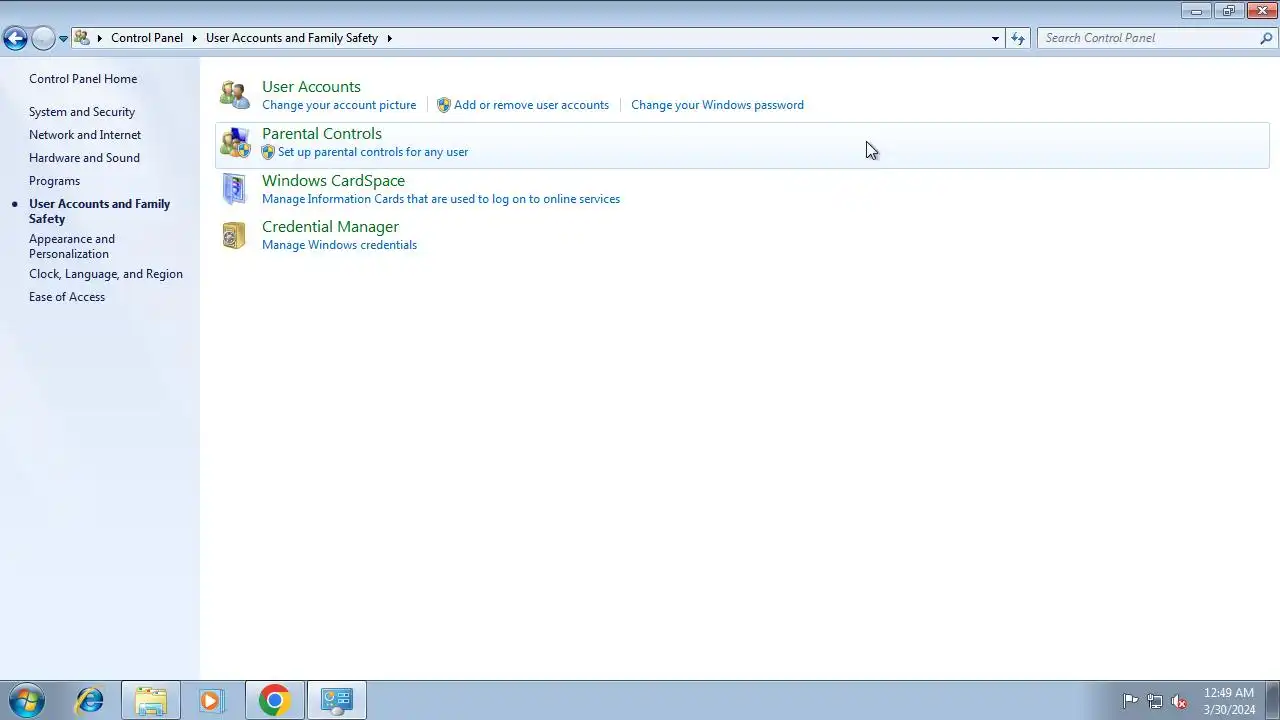Open the Windows CardSpace icon
The width and height of the screenshot is (1280, 720).
pos(234,189)
